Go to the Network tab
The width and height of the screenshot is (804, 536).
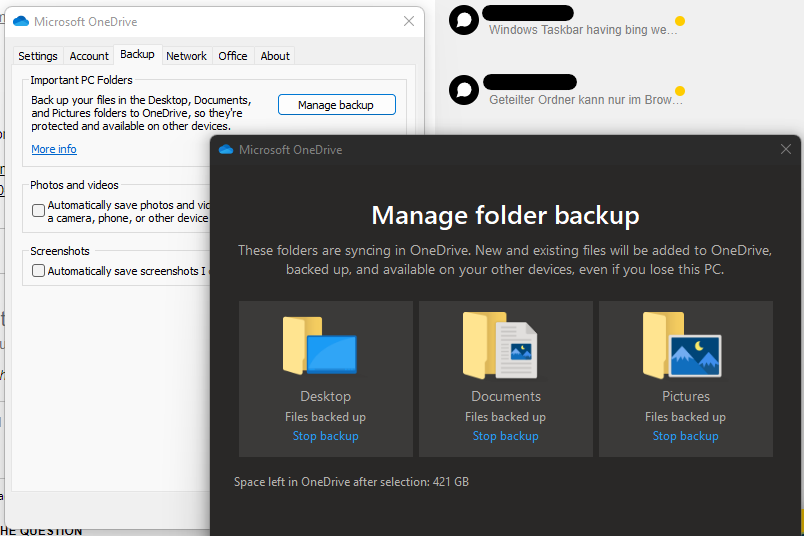point(186,56)
